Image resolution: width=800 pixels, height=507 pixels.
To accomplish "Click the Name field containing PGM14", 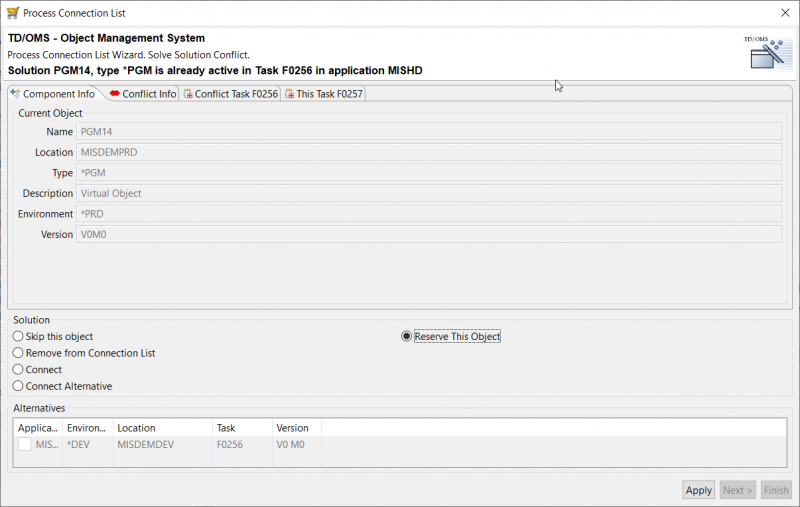I will point(428,131).
